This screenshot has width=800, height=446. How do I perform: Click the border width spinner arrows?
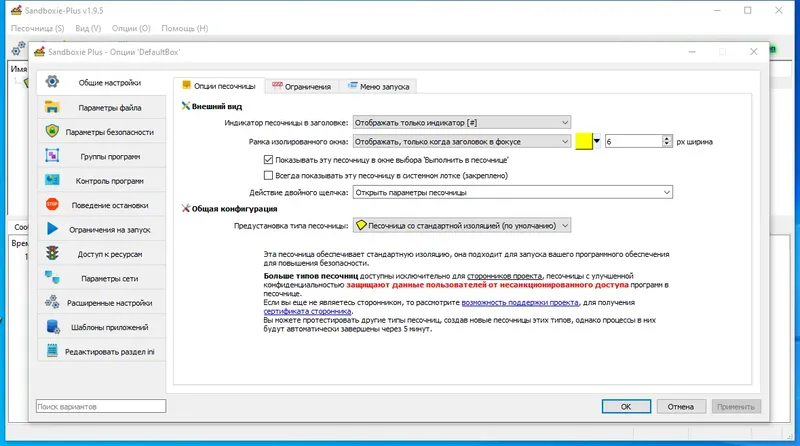tap(666, 141)
